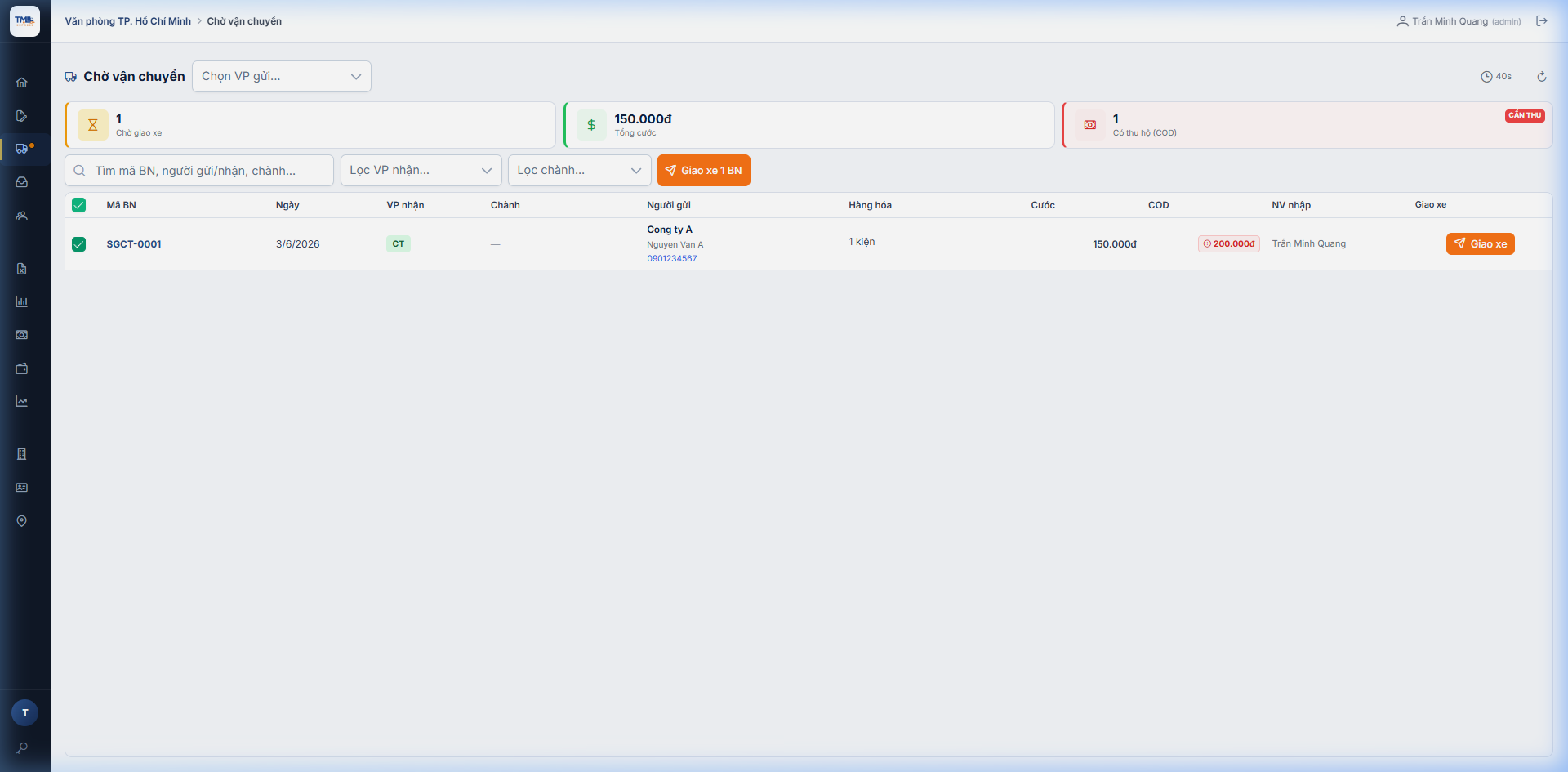
Task: Click the Chành column header
Action: 506,205
